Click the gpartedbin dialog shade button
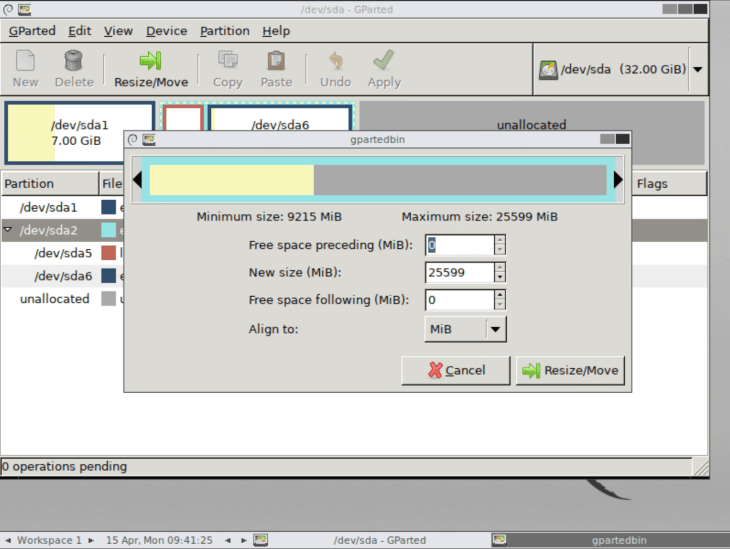 607,139
